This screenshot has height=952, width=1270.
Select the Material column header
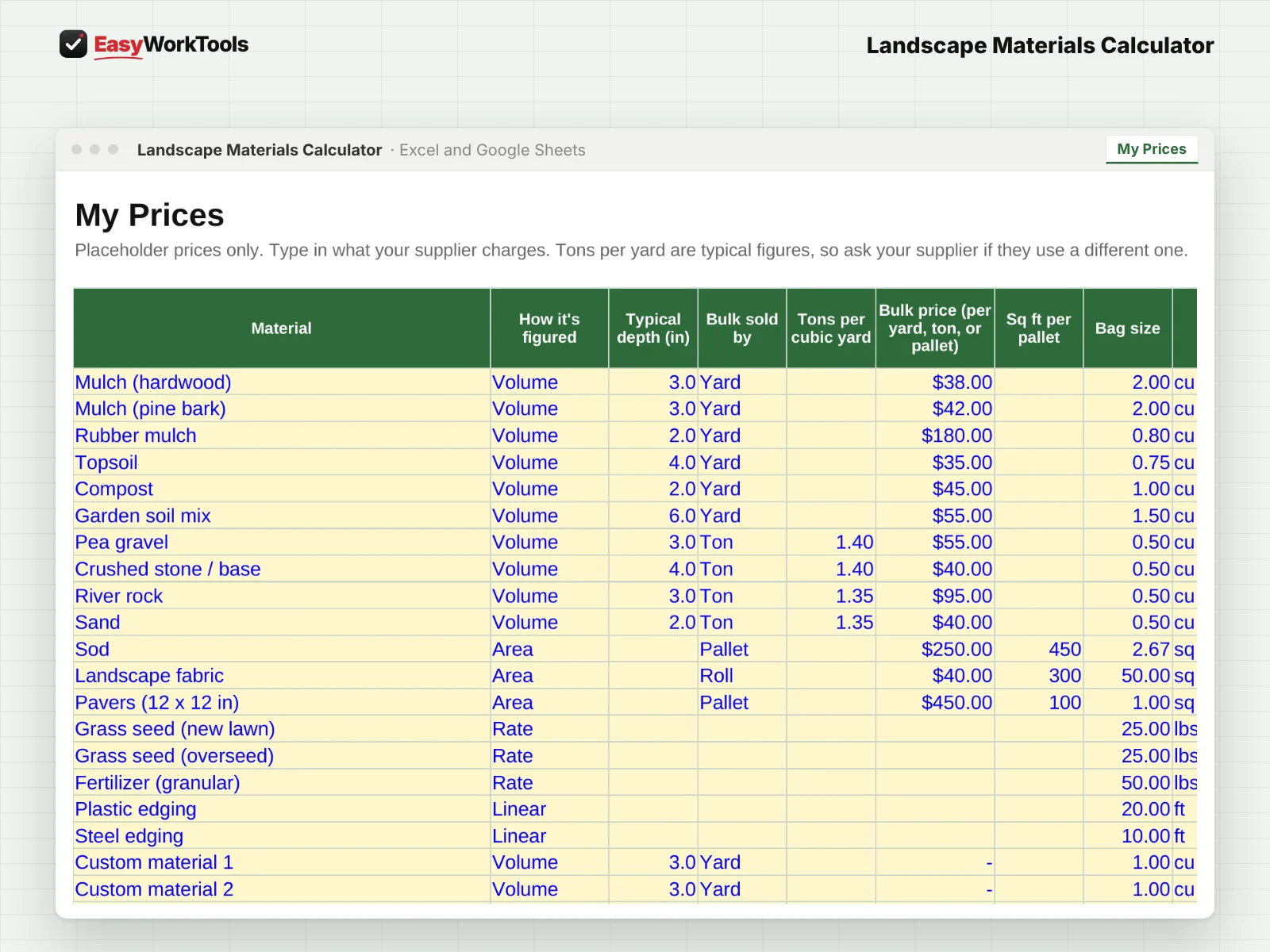click(x=282, y=328)
